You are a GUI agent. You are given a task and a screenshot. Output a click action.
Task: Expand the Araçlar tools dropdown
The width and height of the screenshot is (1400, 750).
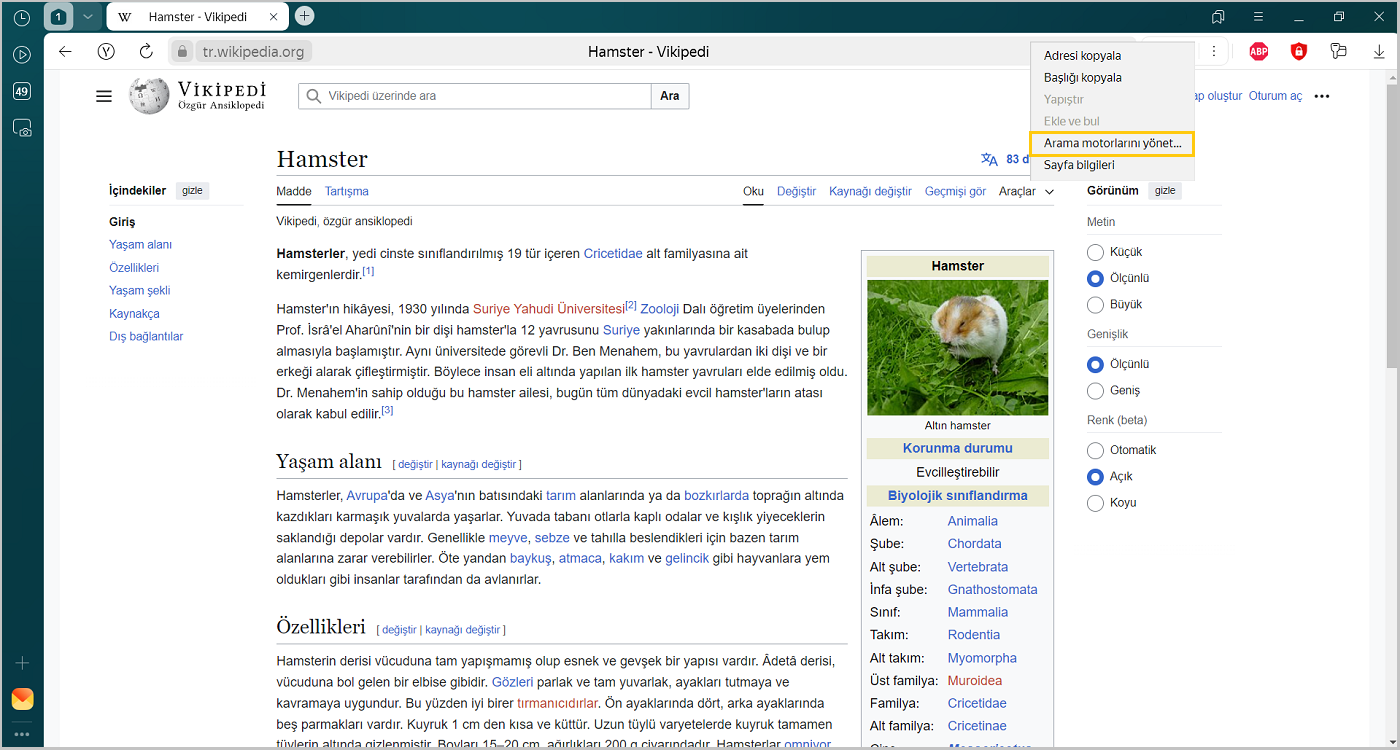coord(1026,191)
